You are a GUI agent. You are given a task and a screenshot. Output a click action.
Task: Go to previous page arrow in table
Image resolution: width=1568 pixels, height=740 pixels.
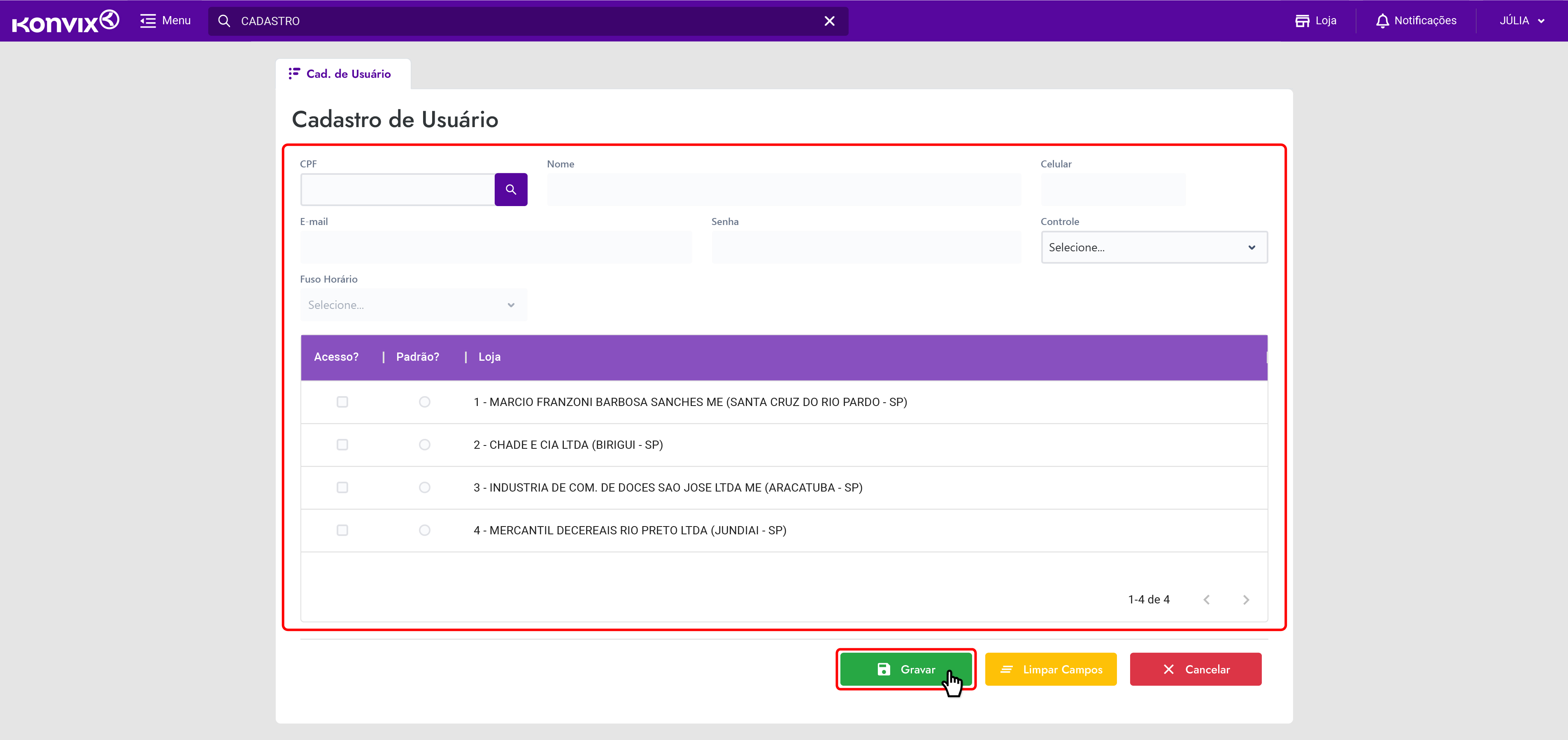coord(1206,599)
